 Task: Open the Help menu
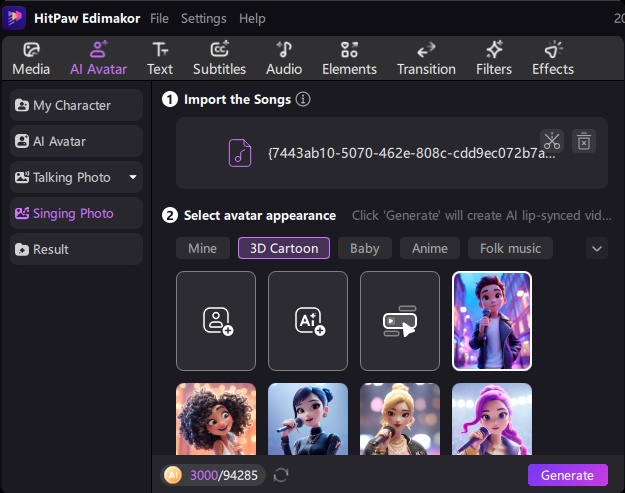(252, 18)
